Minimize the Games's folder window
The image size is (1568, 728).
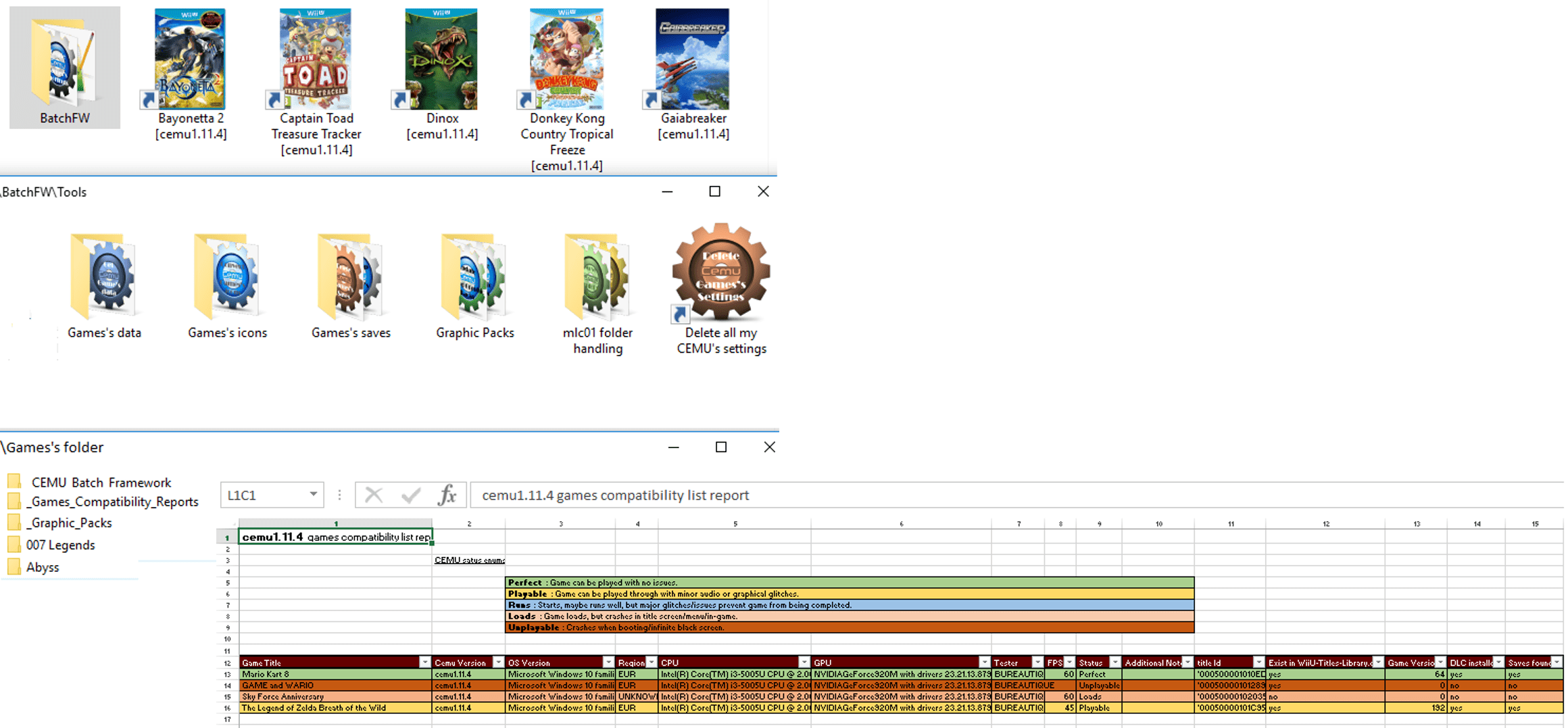(x=673, y=447)
